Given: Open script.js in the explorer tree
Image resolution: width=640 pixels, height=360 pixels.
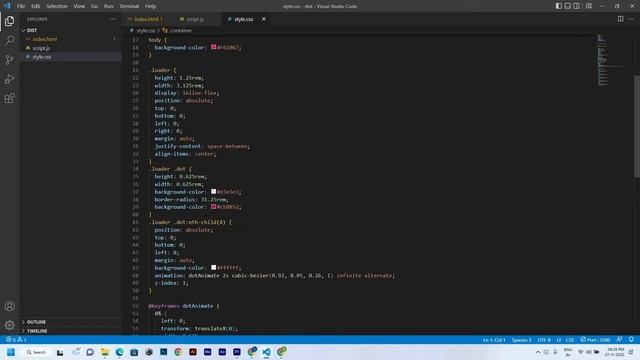Looking at the screenshot, I should point(41,48).
